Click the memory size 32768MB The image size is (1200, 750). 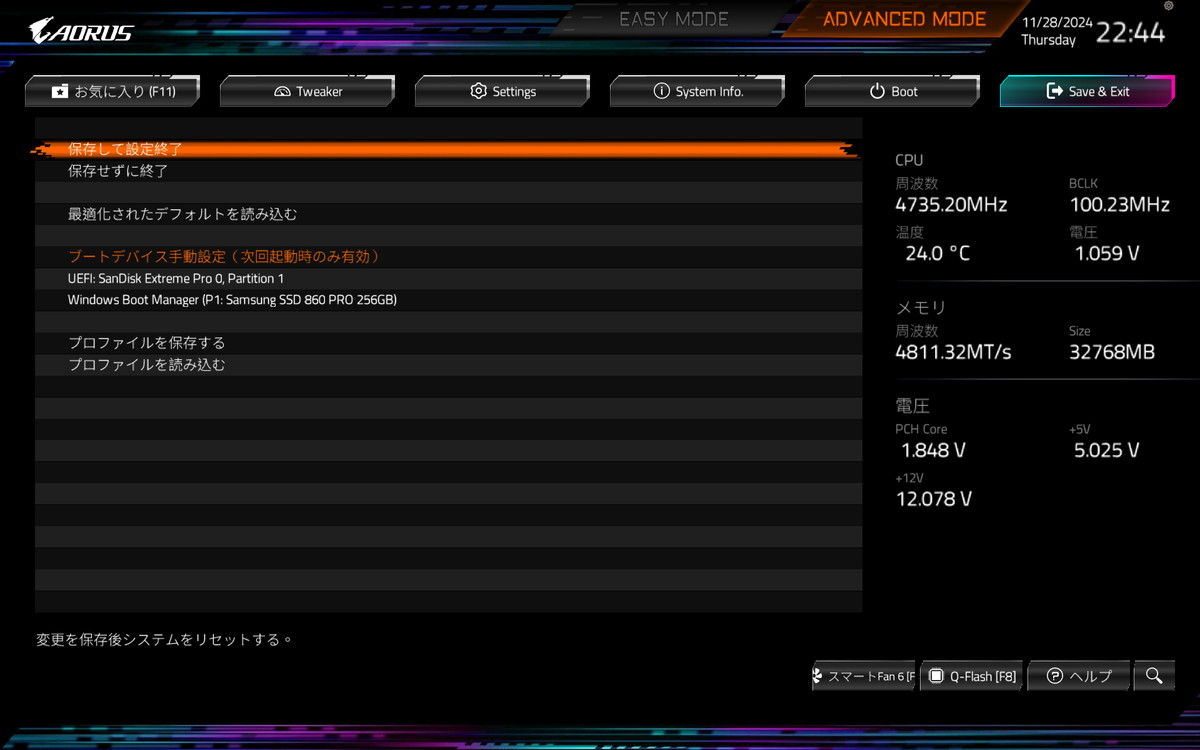[x=1112, y=352]
